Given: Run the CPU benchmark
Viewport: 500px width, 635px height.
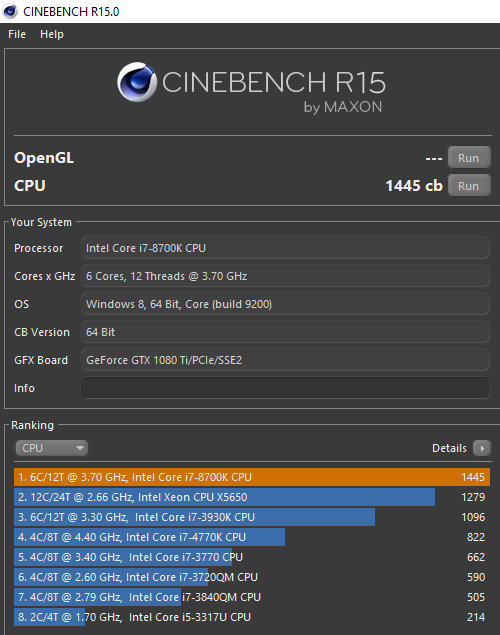Looking at the screenshot, I should pos(469,185).
